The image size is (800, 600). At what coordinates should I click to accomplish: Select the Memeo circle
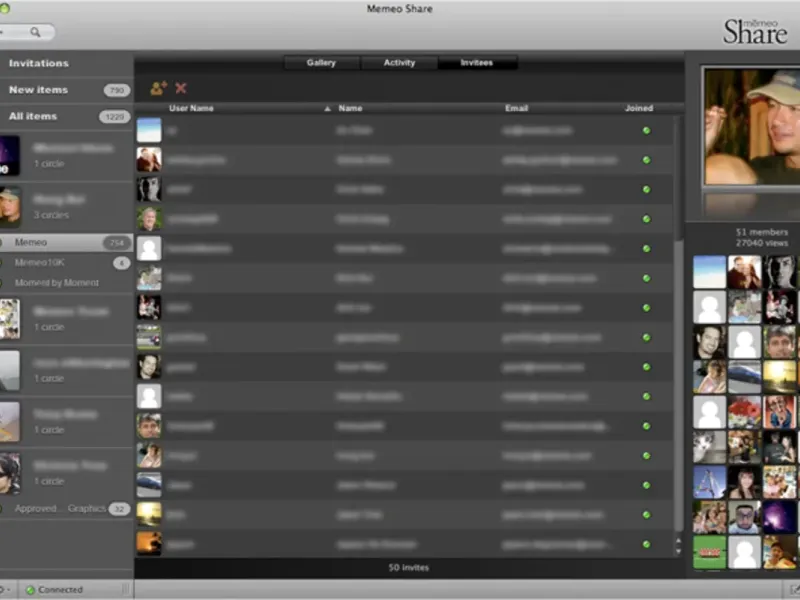(x=66, y=242)
